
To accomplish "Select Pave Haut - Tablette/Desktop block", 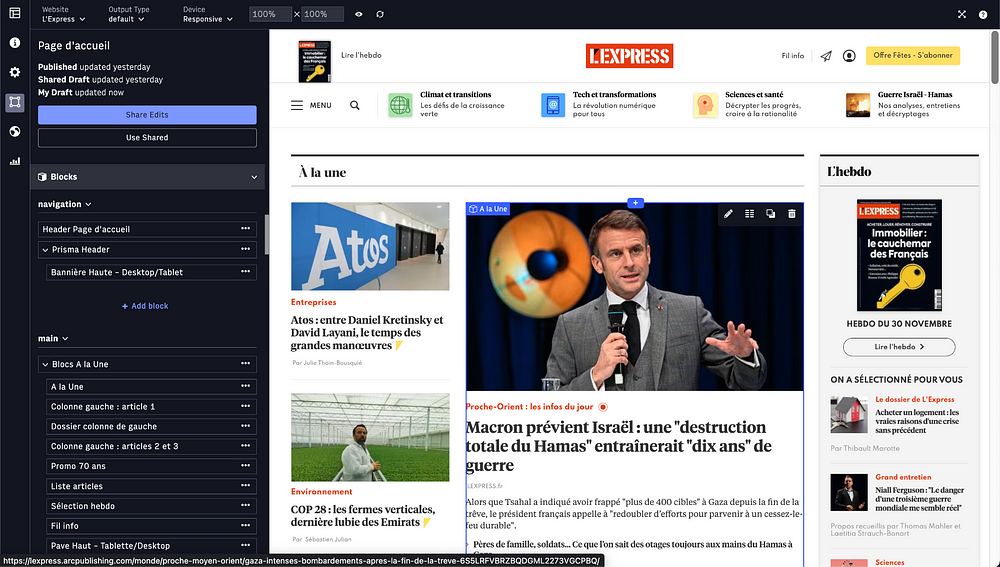I will pyautogui.click(x=151, y=545).
